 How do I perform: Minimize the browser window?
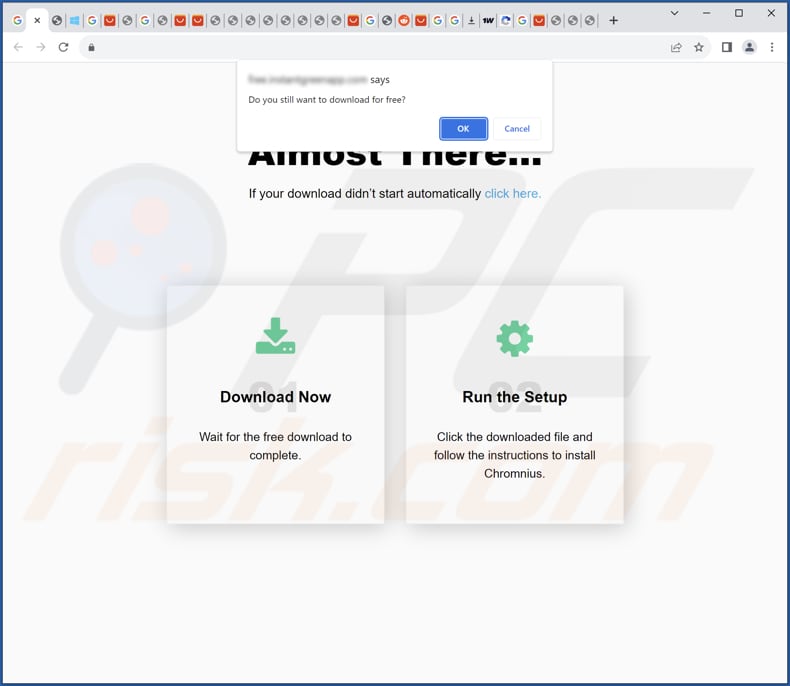pyautogui.click(x=706, y=13)
